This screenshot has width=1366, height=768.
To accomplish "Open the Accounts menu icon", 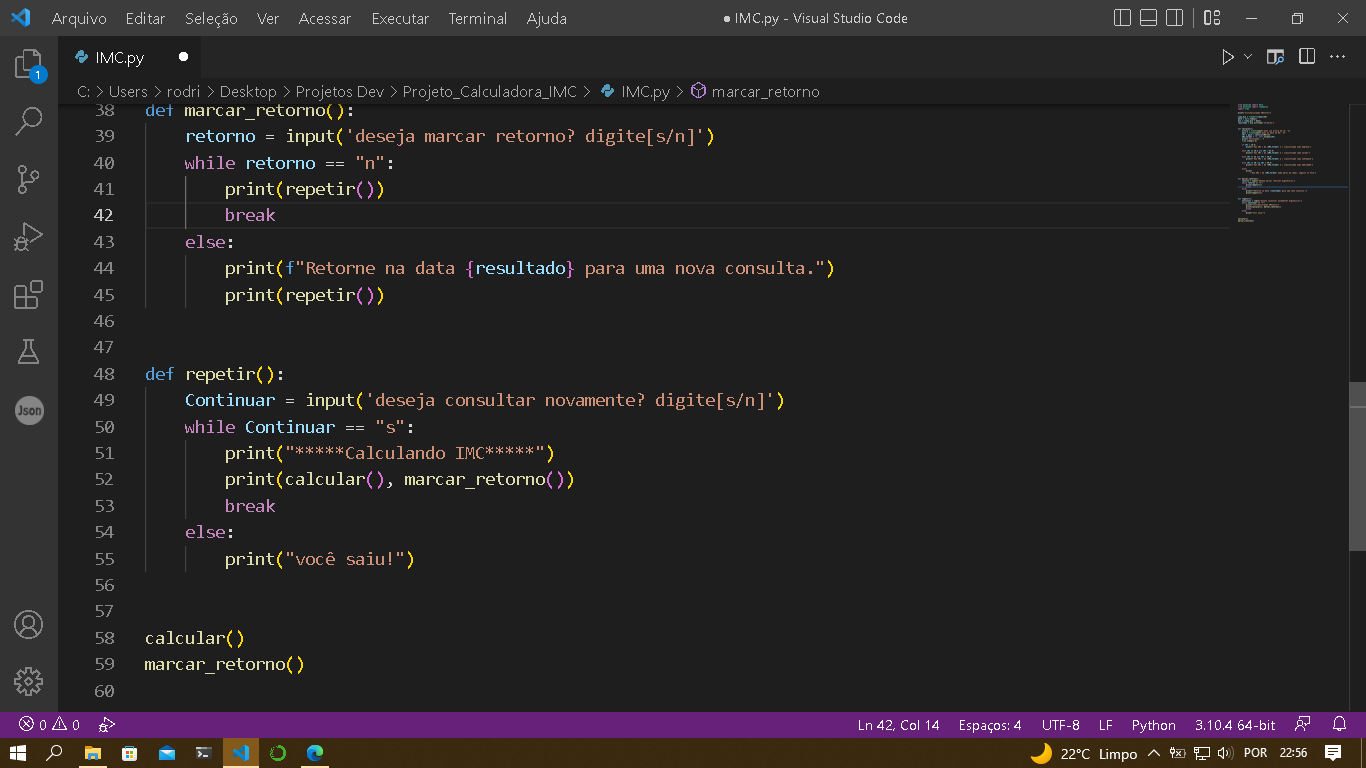I will (x=29, y=625).
